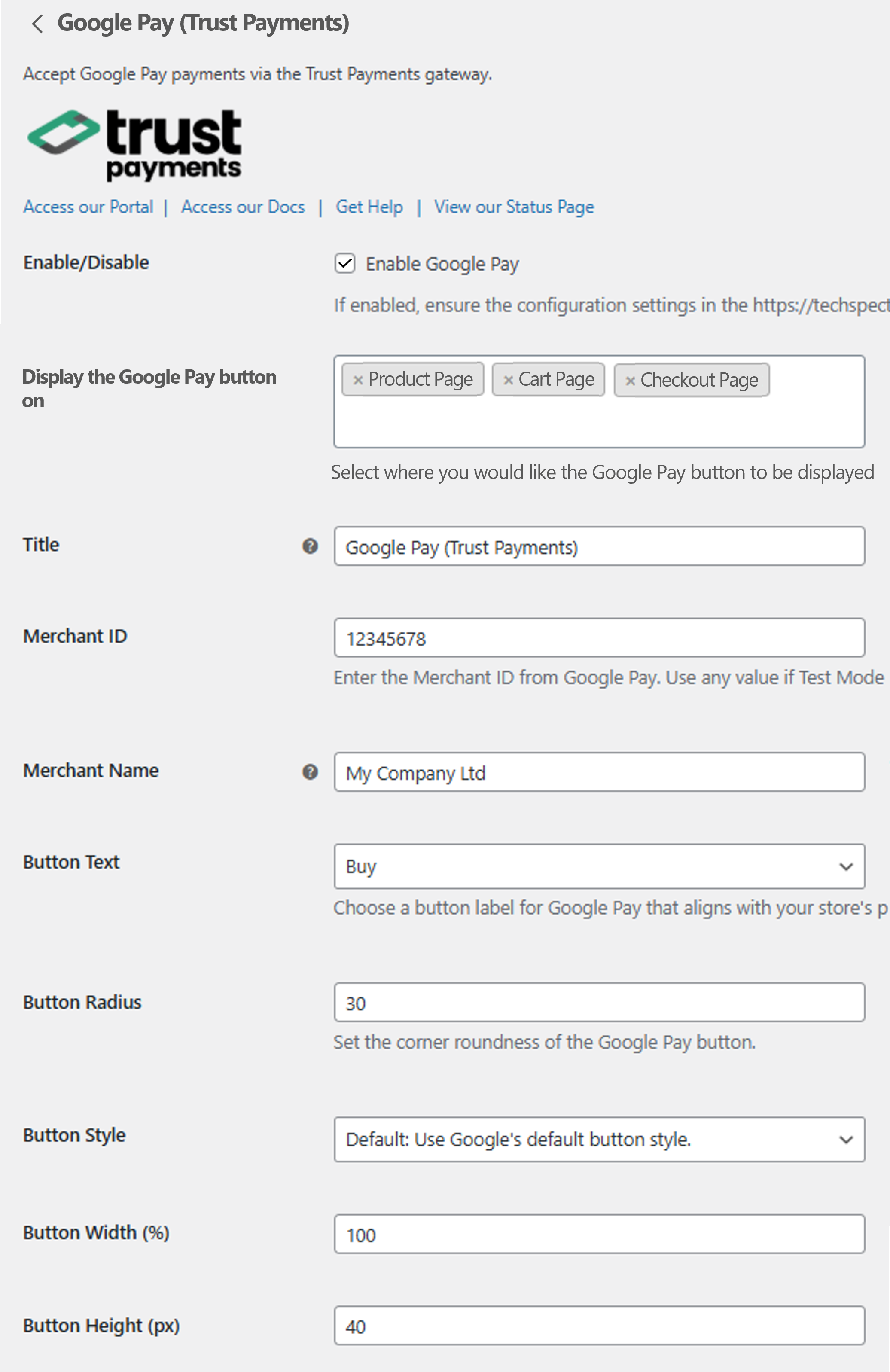Screen dimensions: 890x1372
Task: Click 'Select where you would like' description text
Action: coord(602,473)
